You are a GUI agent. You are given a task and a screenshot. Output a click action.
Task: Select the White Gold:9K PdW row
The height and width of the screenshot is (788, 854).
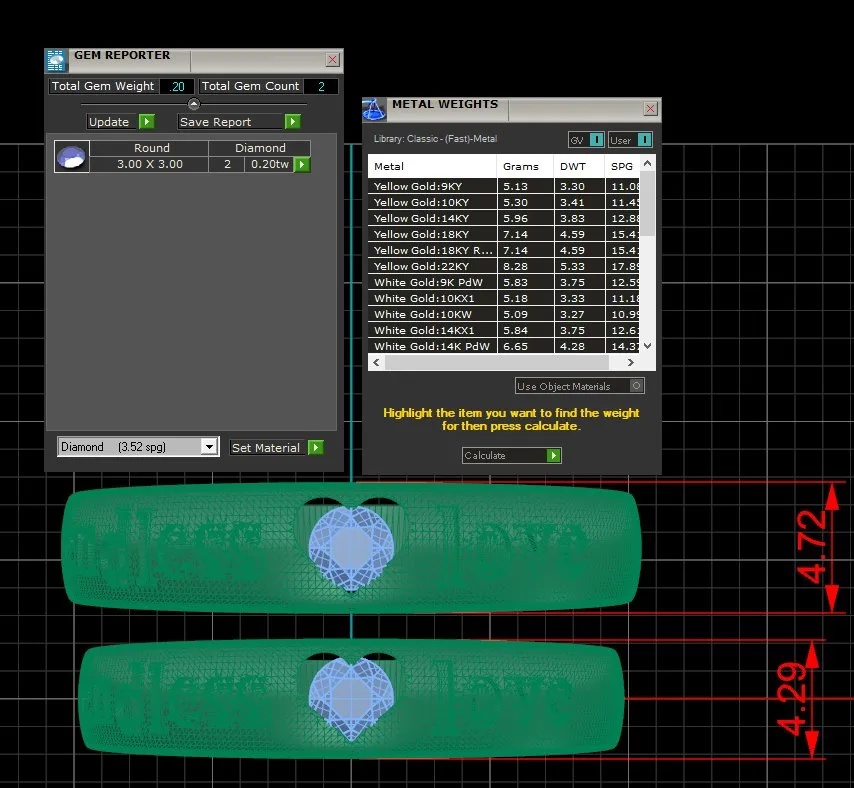click(x=504, y=282)
